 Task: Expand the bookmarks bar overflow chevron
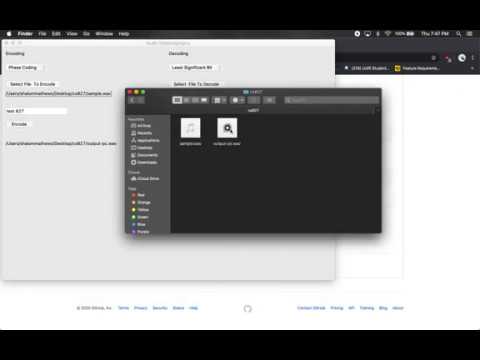tap(472, 68)
